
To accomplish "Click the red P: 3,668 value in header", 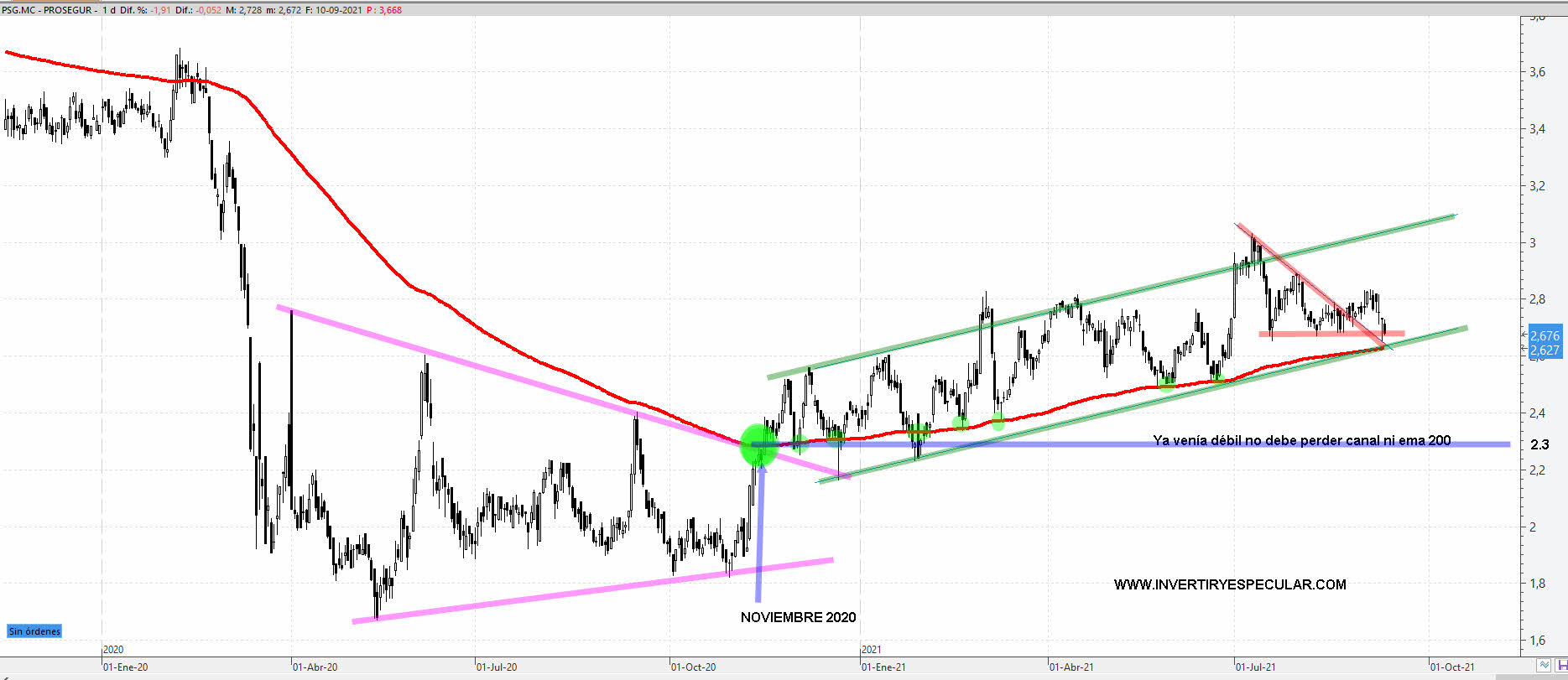I will pos(384,10).
